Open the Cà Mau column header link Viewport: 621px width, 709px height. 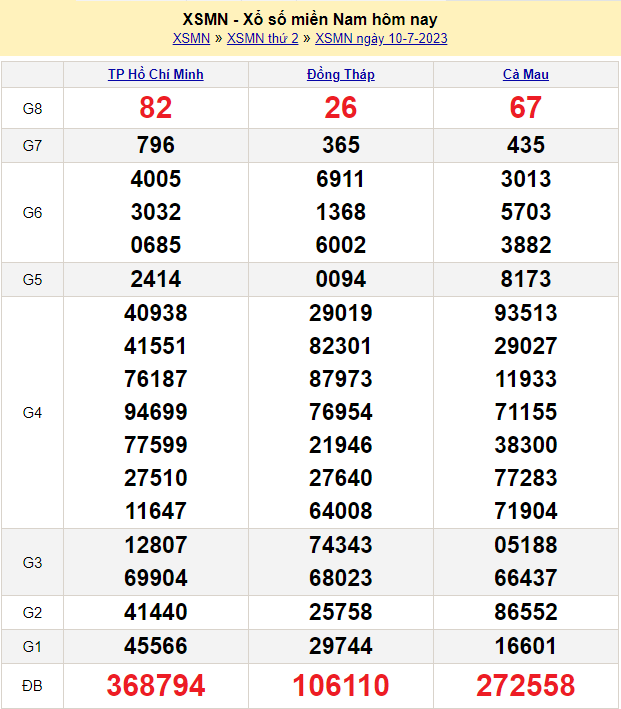(x=525, y=74)
